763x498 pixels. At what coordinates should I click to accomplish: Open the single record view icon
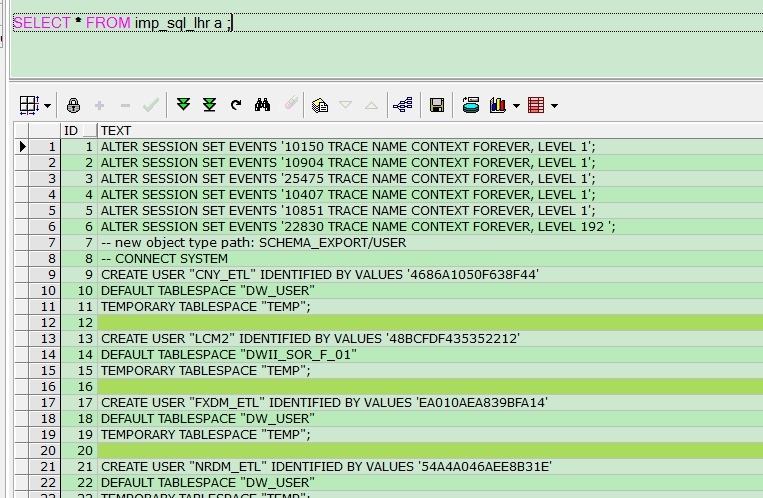click(320, 105)
